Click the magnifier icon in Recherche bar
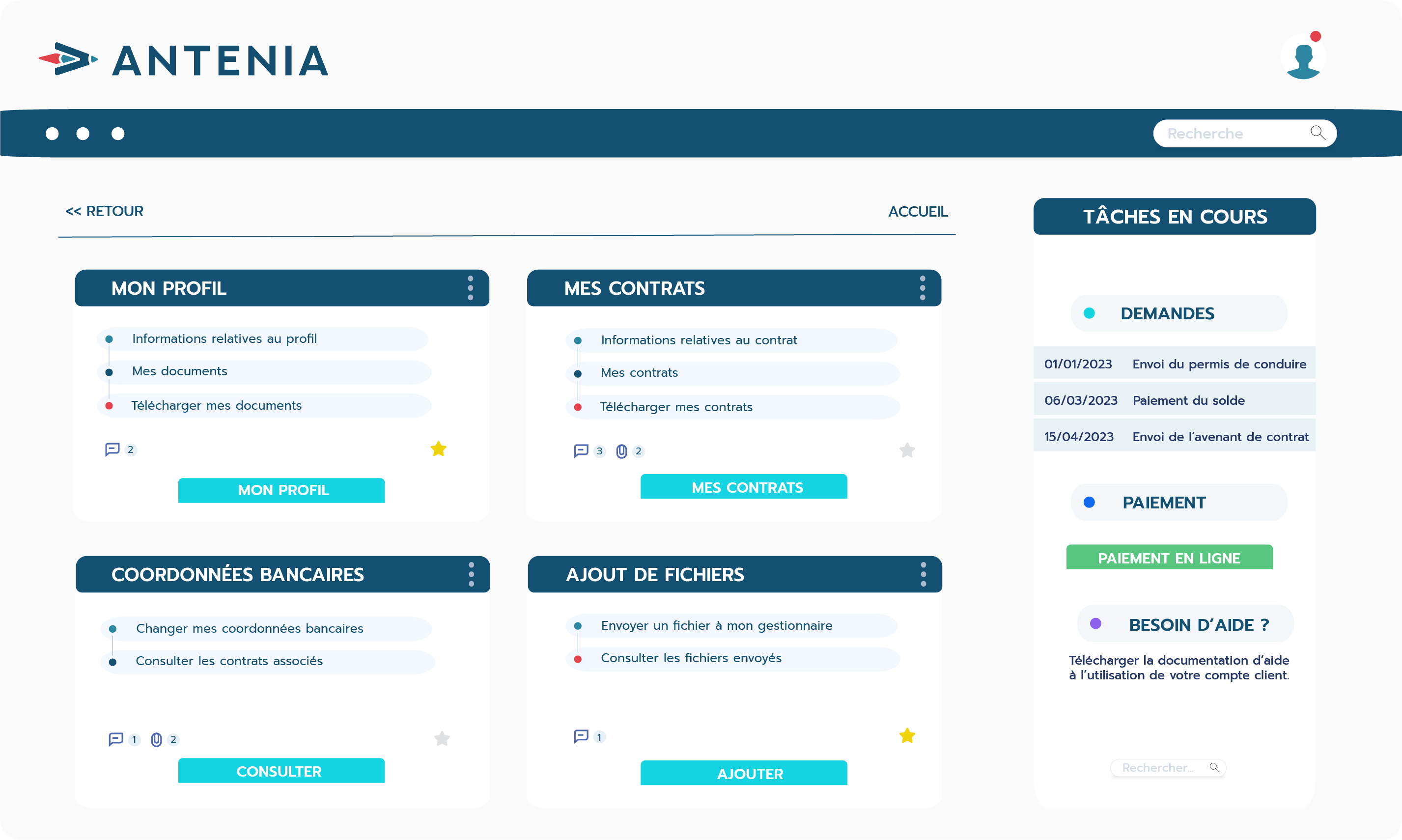Image resolution: width=1402 pixels, height=840 pixels. coord(1318,133)
